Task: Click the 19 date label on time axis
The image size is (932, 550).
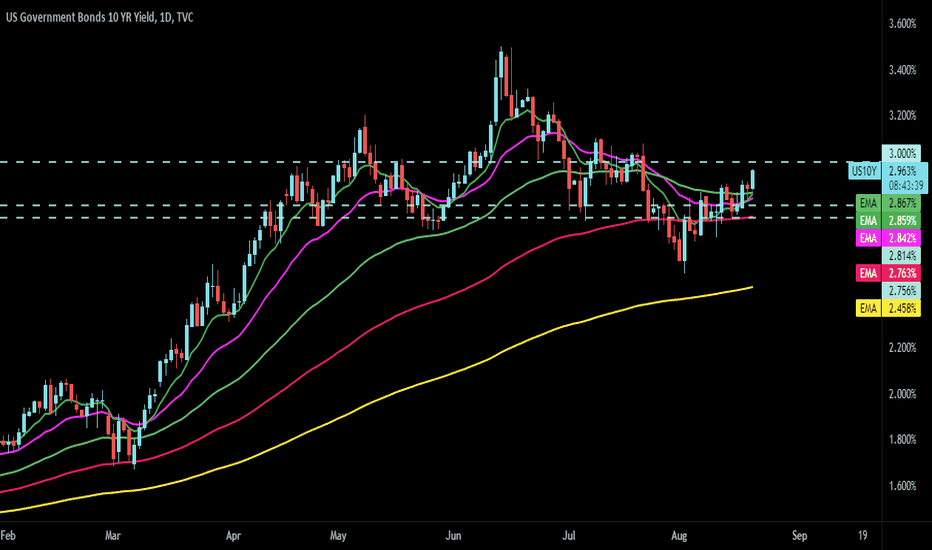Action: pyautogui.click(x=862, y=536)
